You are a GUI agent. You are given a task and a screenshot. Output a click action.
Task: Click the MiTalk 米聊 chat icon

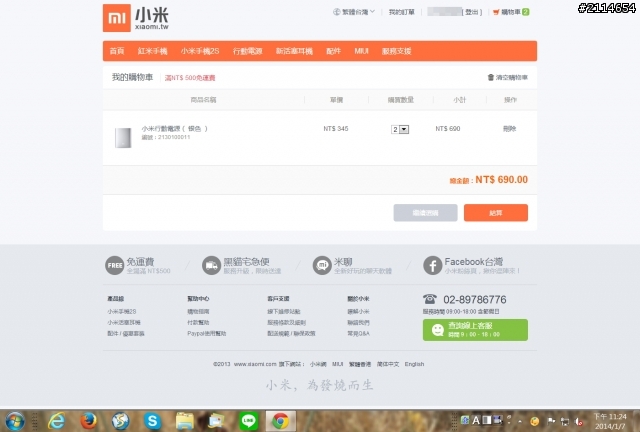322,265
